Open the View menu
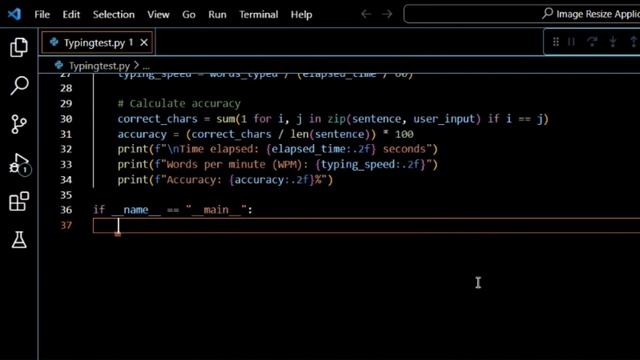 click(158, 15)
